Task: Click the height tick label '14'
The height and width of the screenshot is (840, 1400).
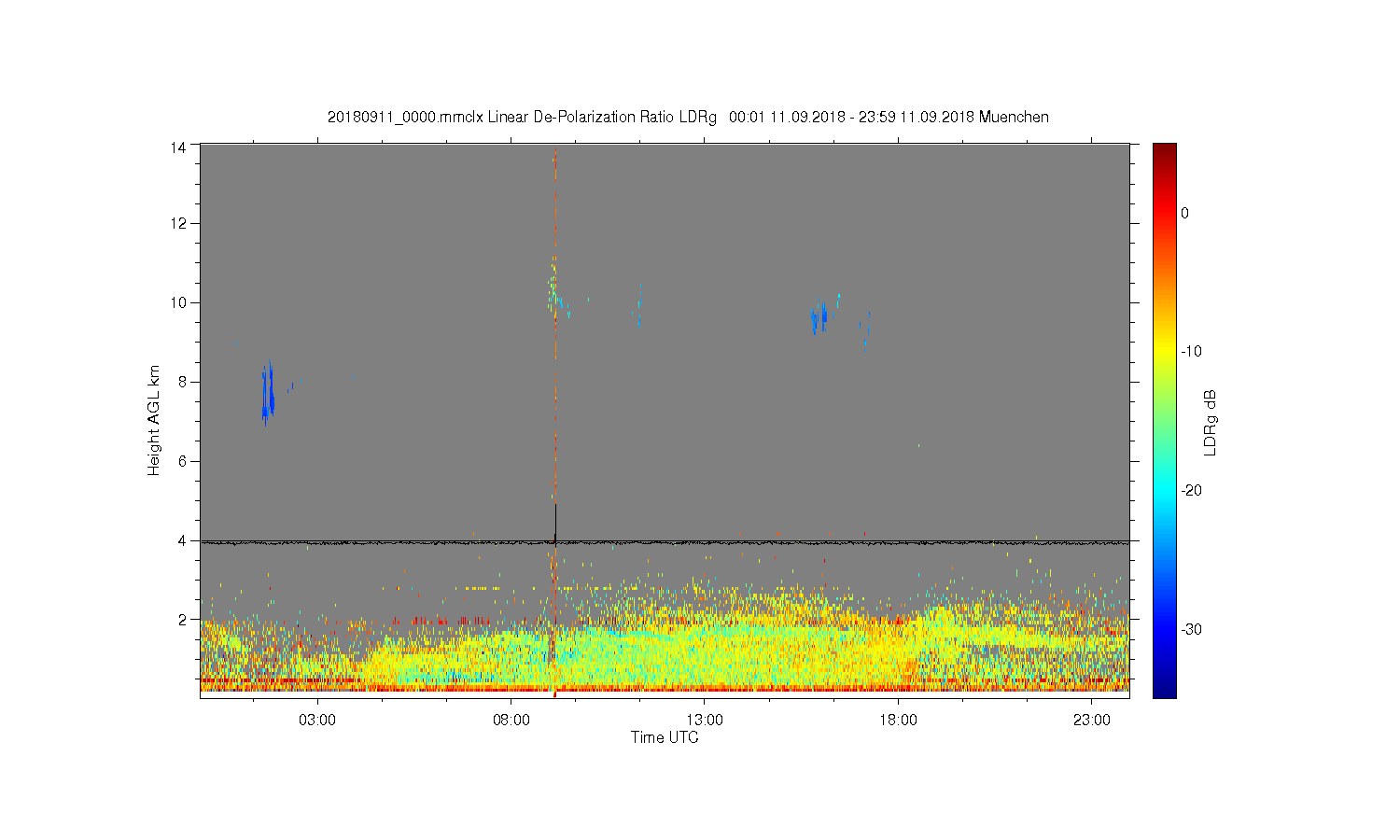Action: point(178,147)
